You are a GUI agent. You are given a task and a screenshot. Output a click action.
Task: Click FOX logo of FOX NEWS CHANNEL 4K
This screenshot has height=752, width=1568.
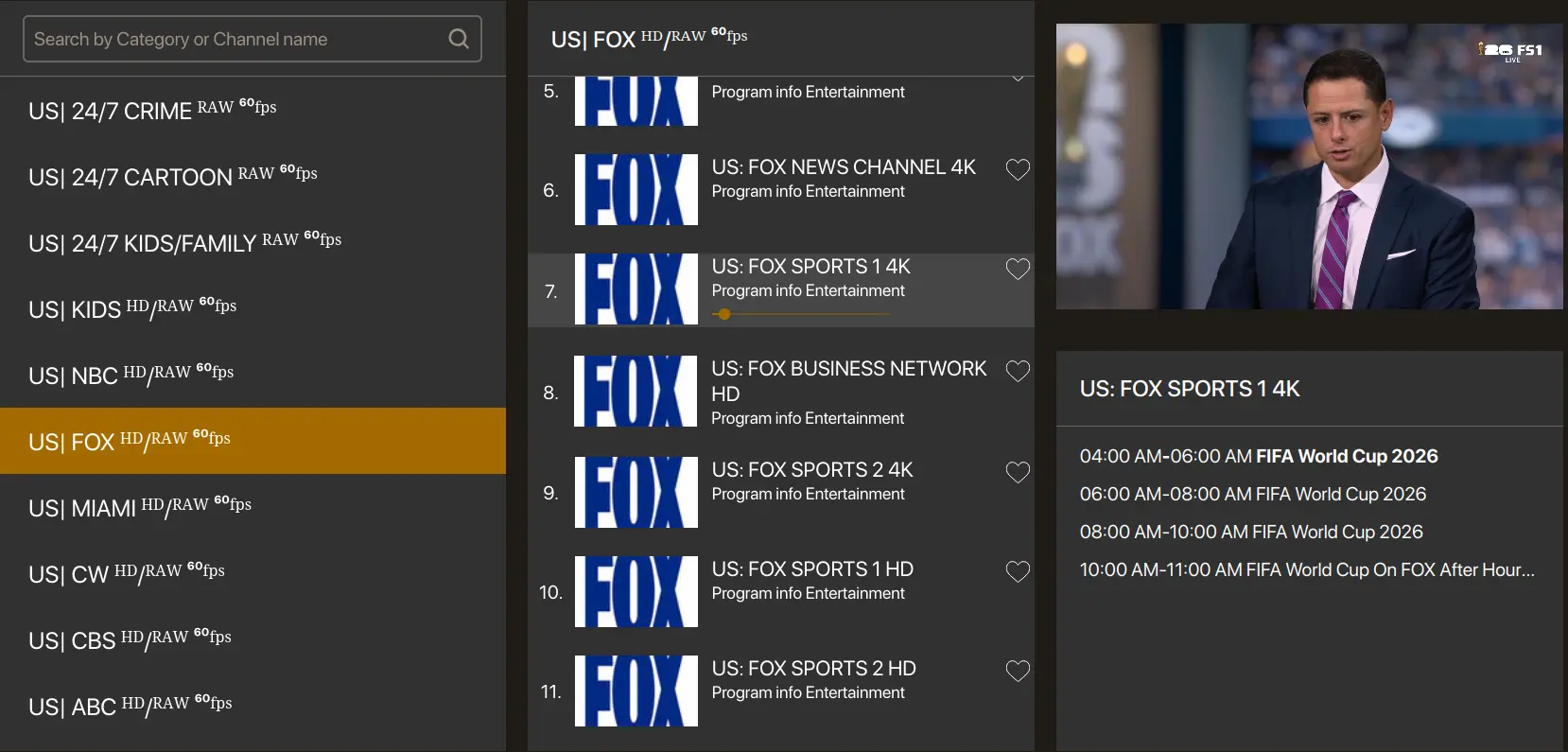click(636, 189)
